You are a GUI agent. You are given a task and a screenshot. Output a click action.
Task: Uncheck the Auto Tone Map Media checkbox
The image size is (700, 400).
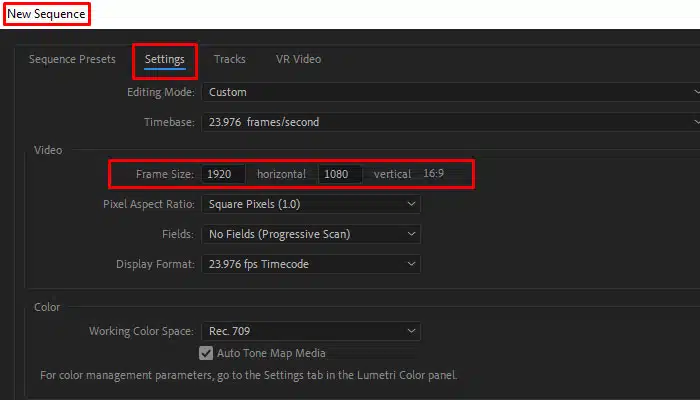206,353
